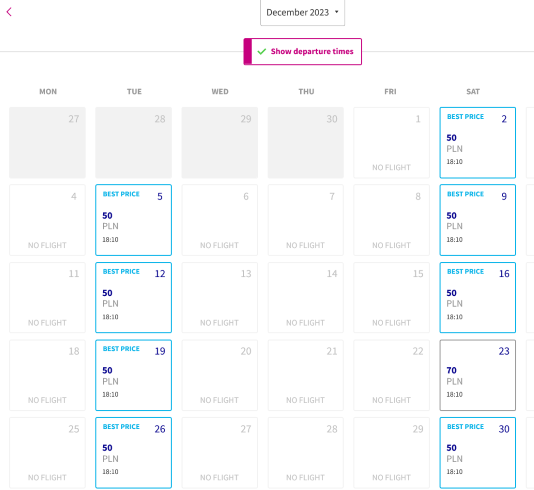Choose Tuesday 19 December flight
534x490 pixels.
click(x=134, y=375)
